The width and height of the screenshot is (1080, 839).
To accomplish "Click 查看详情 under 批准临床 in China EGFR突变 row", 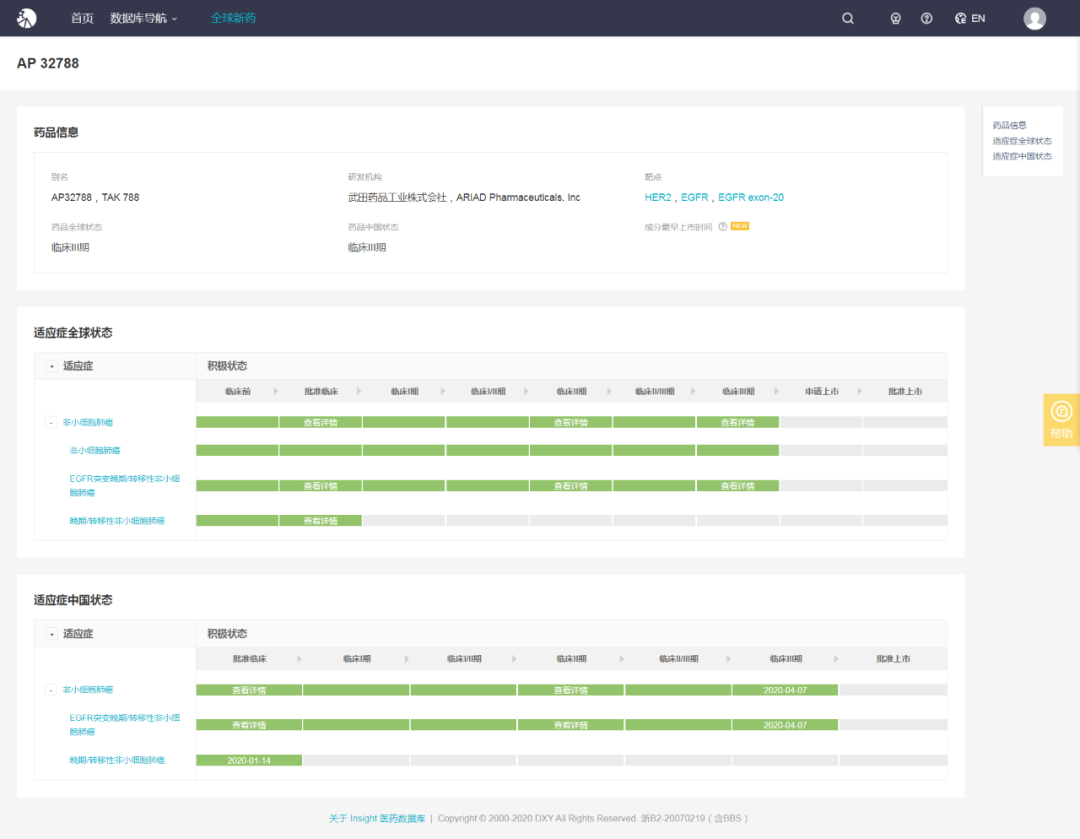I will (249, 725).
